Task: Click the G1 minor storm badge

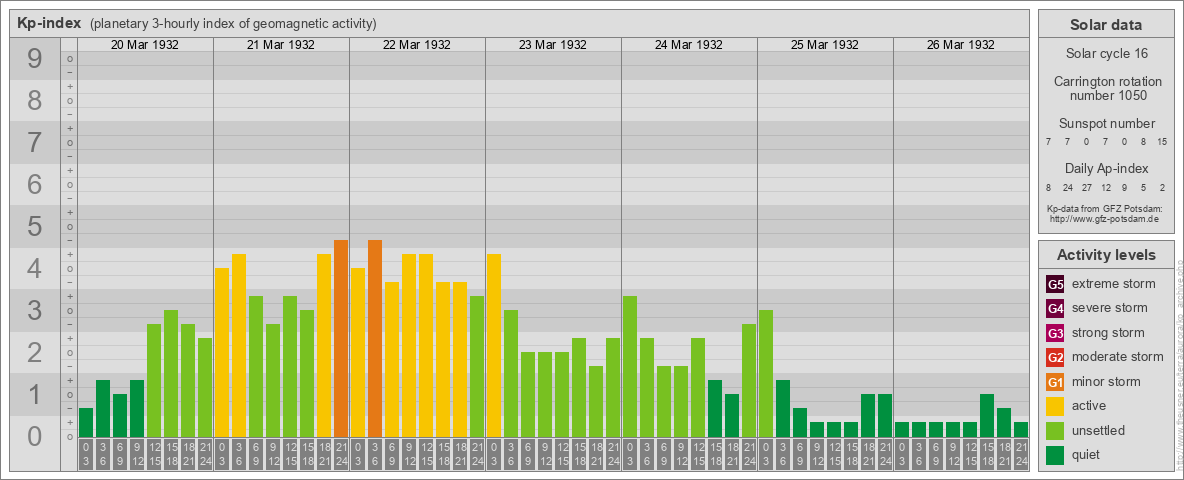Action: pyautogui.click(x=1055, y=382)
